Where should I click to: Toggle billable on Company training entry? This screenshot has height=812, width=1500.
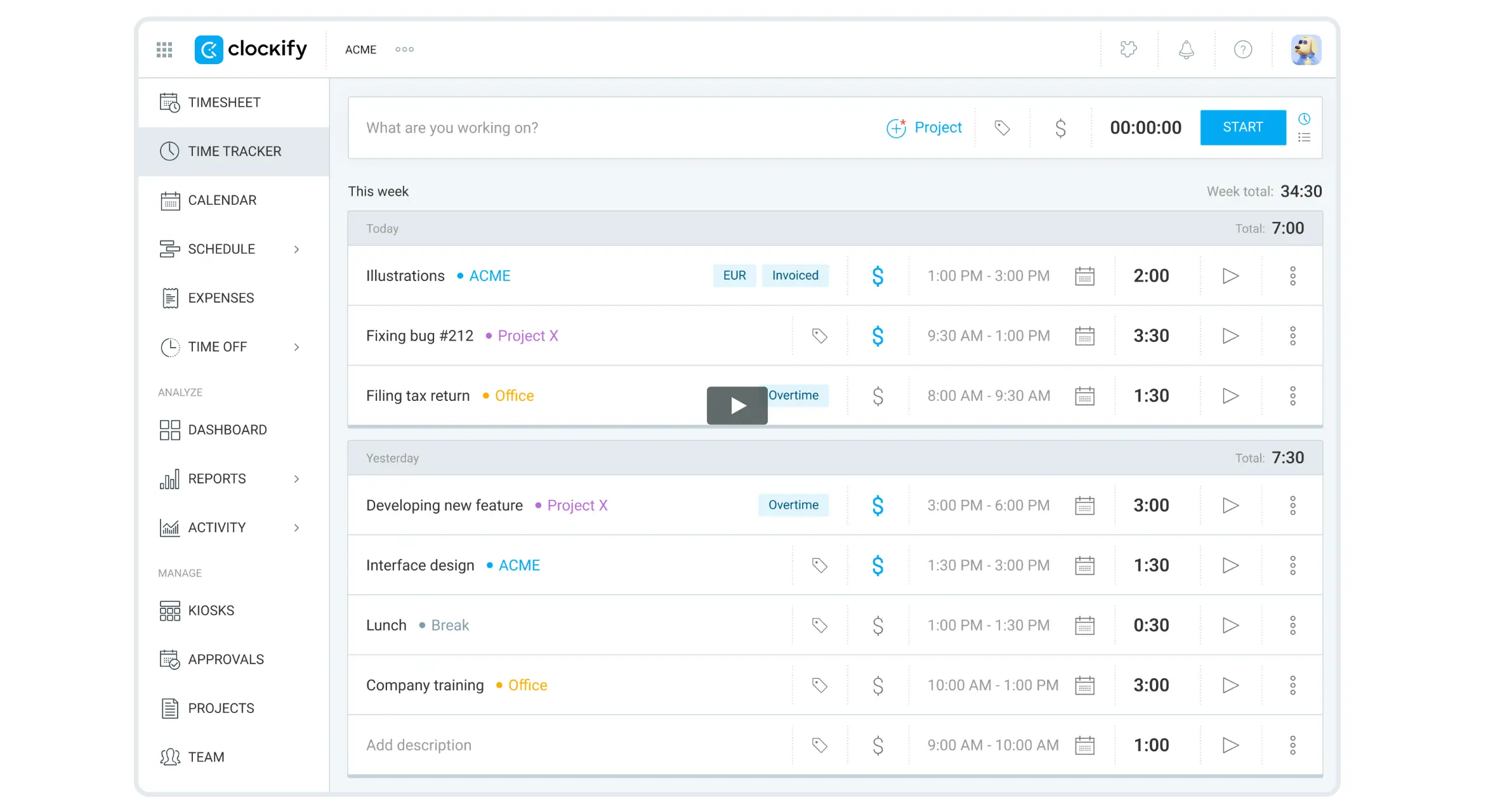(878, 685)
